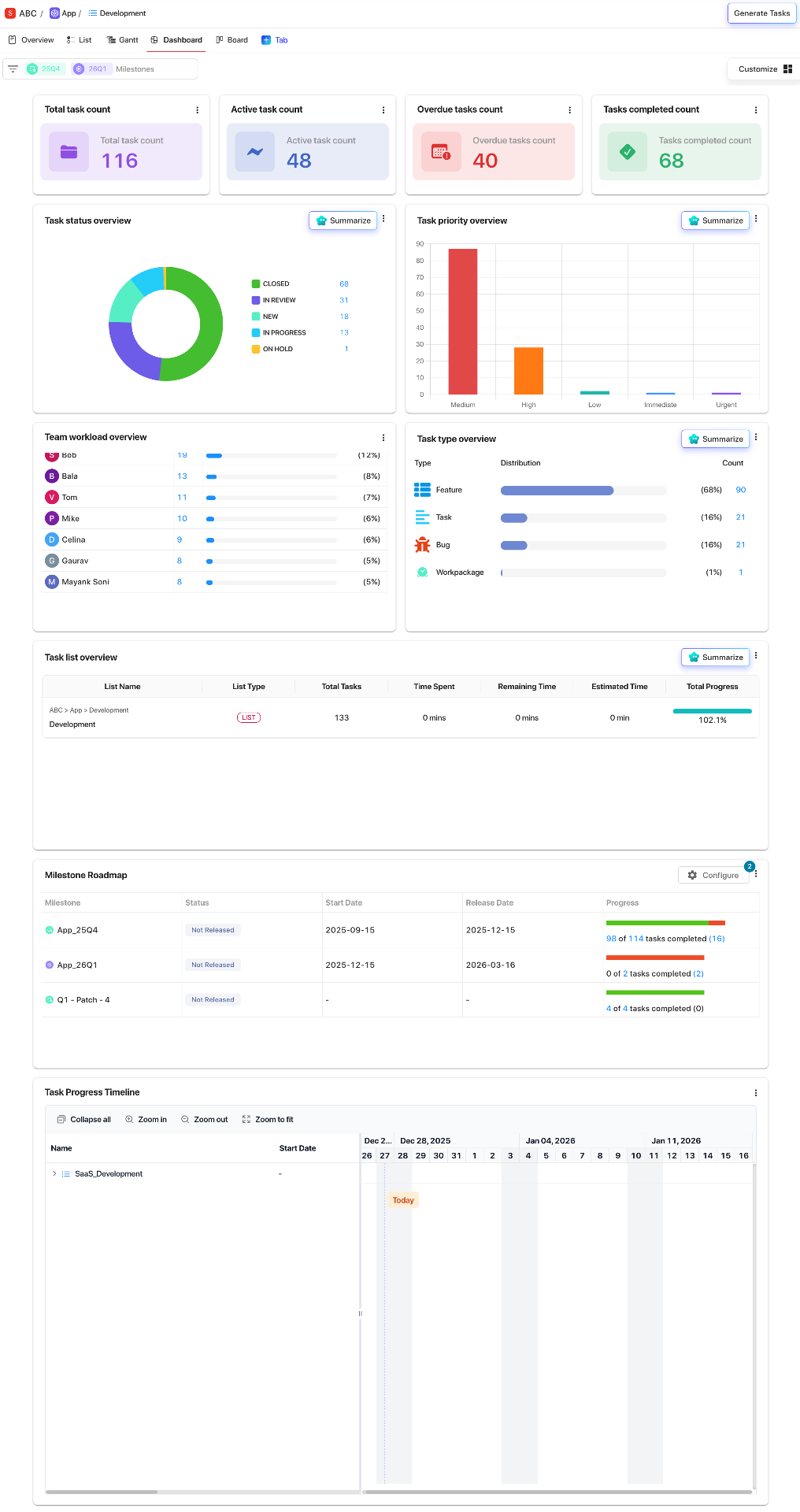The width and height of the screenshot is (800, 1512).
Task: Click the Development total progress bar
Action: click(x=713, y=711)
